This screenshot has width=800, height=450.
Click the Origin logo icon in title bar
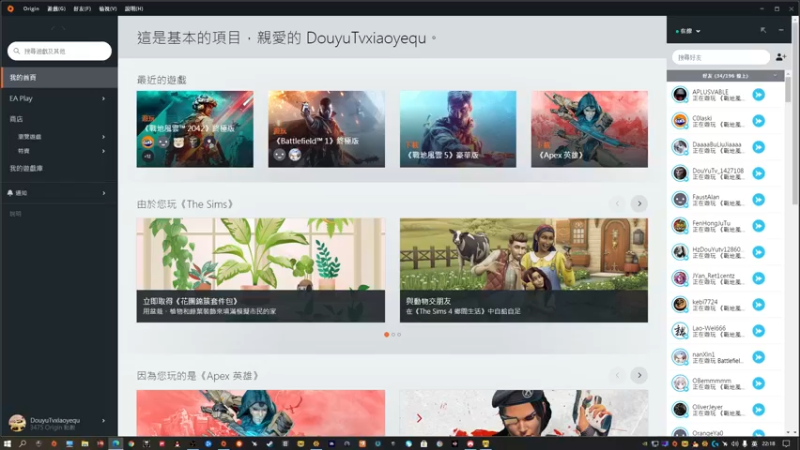click(x=10, y=9)
